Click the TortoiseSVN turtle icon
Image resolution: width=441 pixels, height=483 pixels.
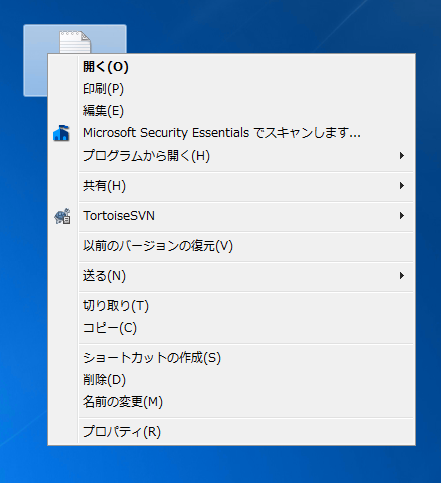[x=62, y=216]
